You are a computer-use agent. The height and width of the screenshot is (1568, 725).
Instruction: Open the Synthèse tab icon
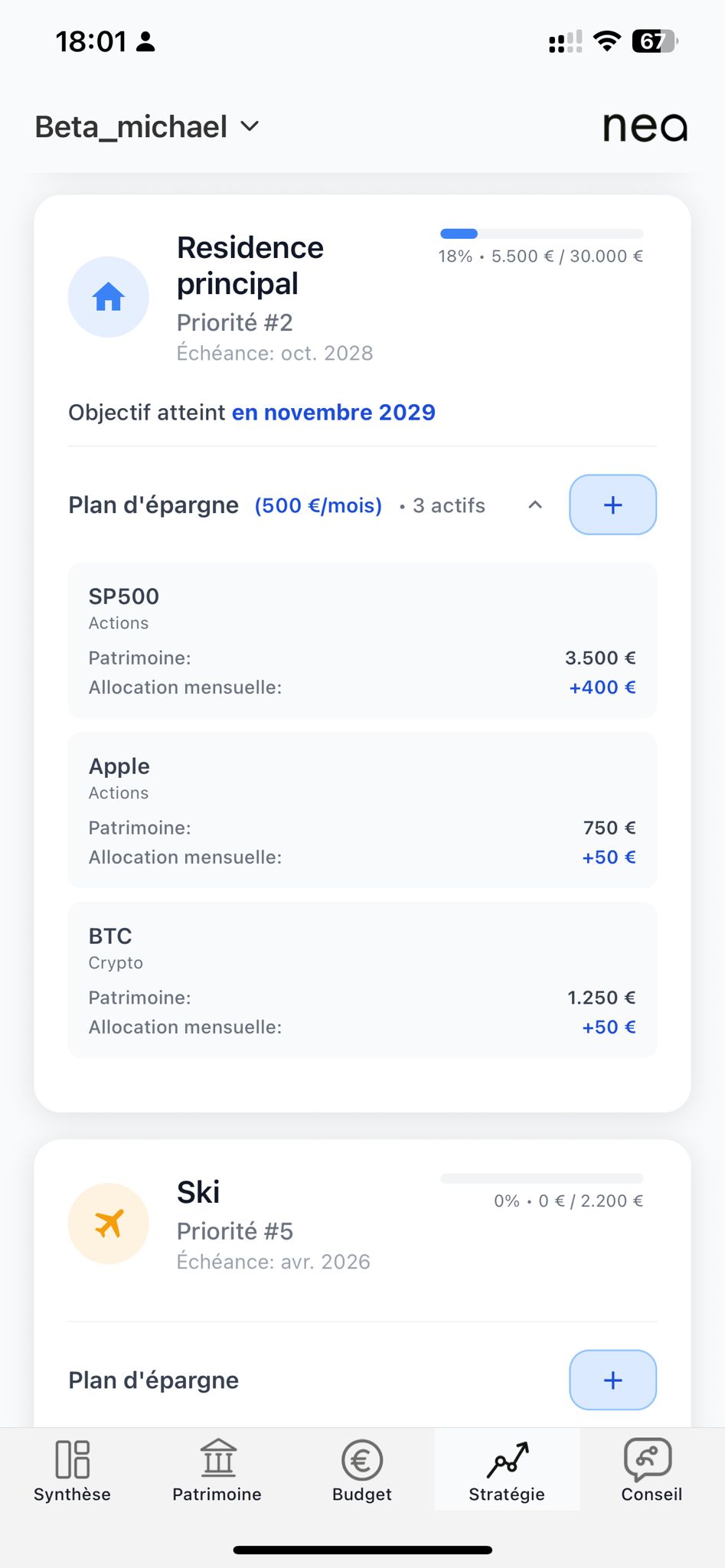[x=72, y=1459]
